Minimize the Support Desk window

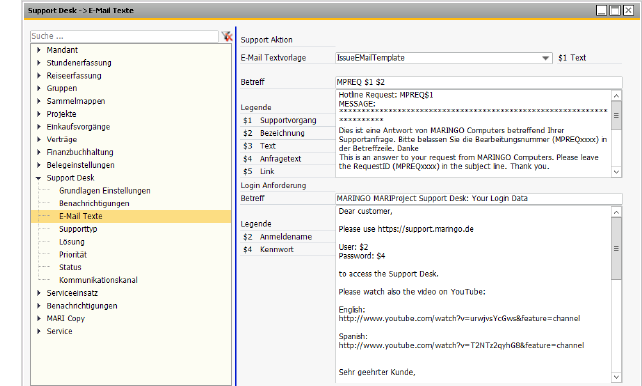[601, 10]
